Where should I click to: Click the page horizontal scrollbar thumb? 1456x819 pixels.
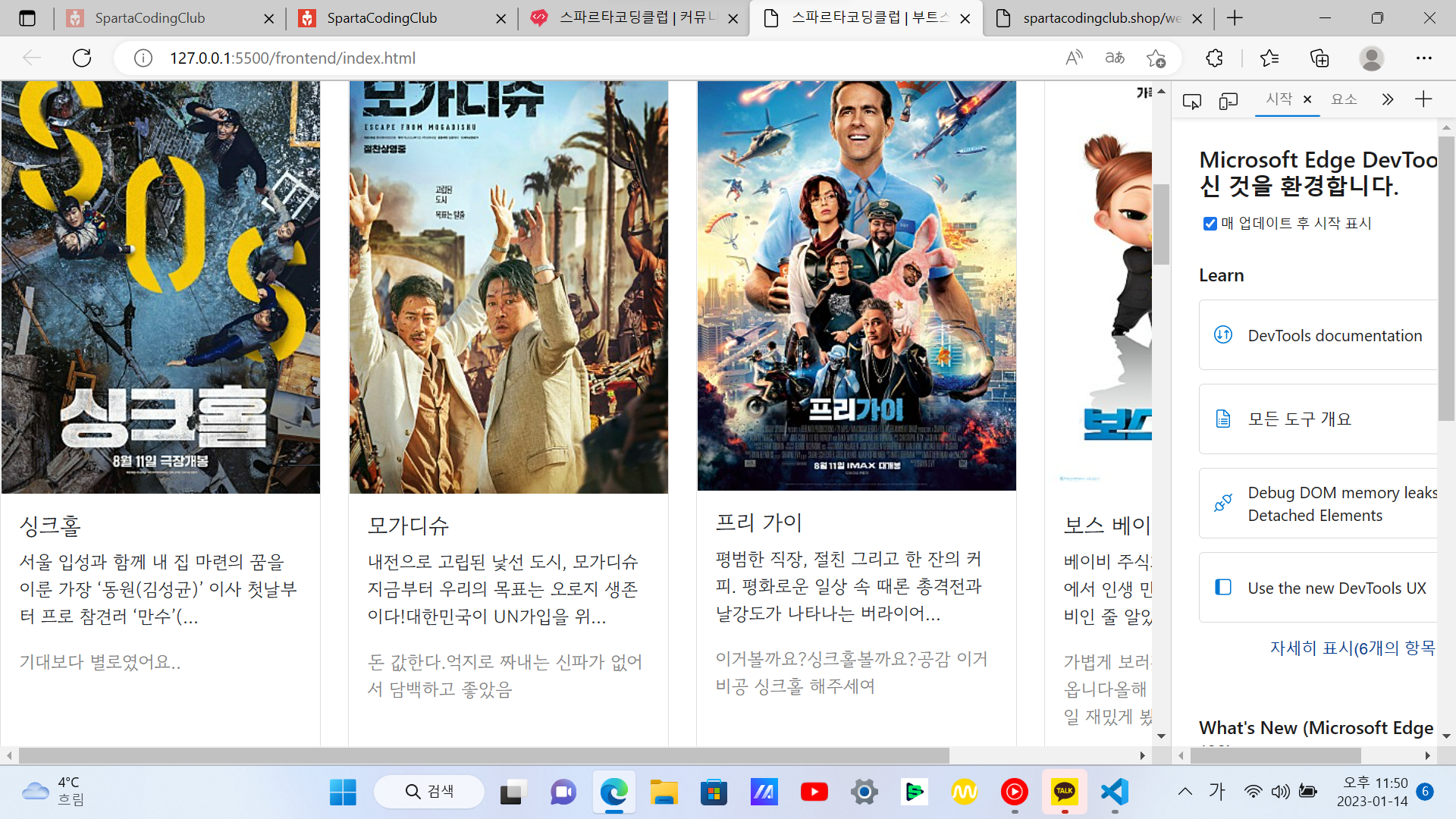click(x=484, y=755)
